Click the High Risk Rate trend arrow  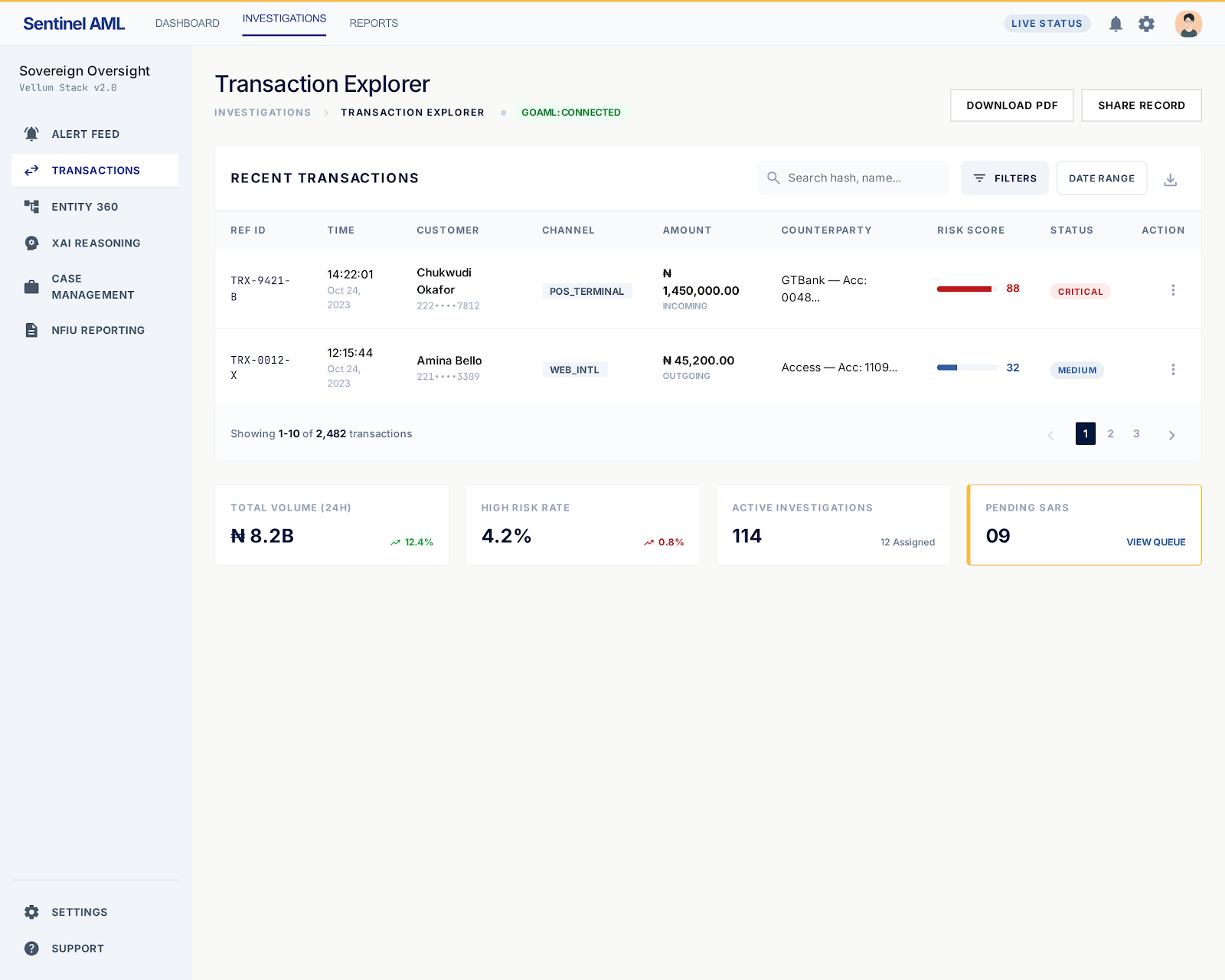point(648,543)
